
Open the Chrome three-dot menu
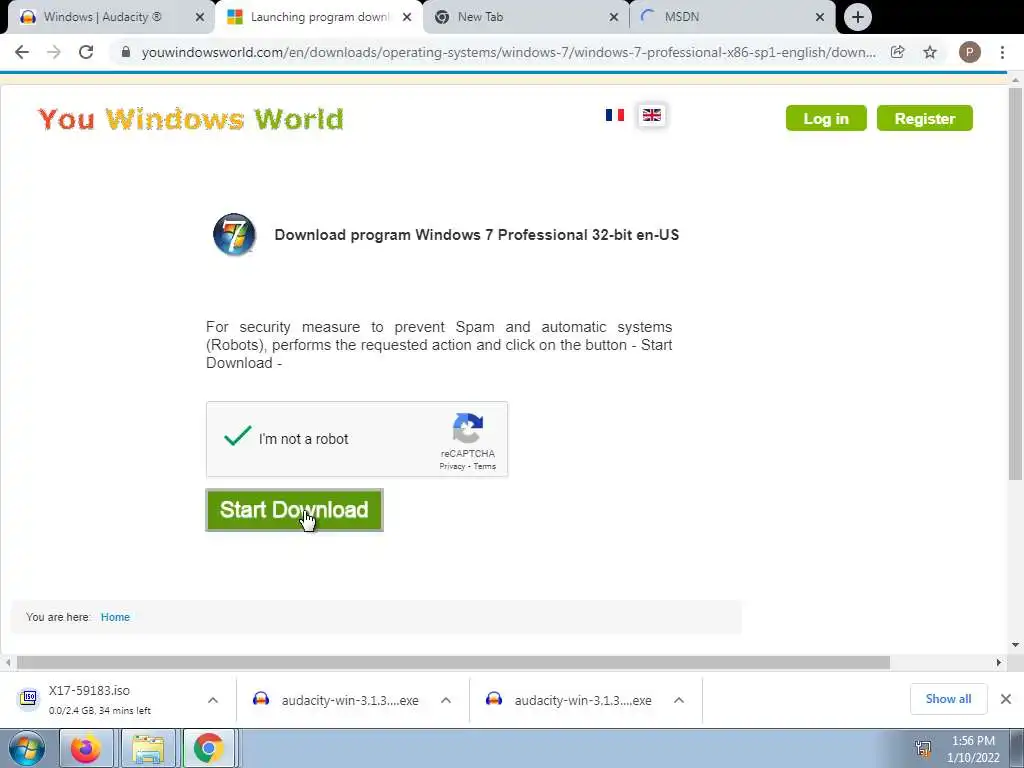coord(1002,52)
